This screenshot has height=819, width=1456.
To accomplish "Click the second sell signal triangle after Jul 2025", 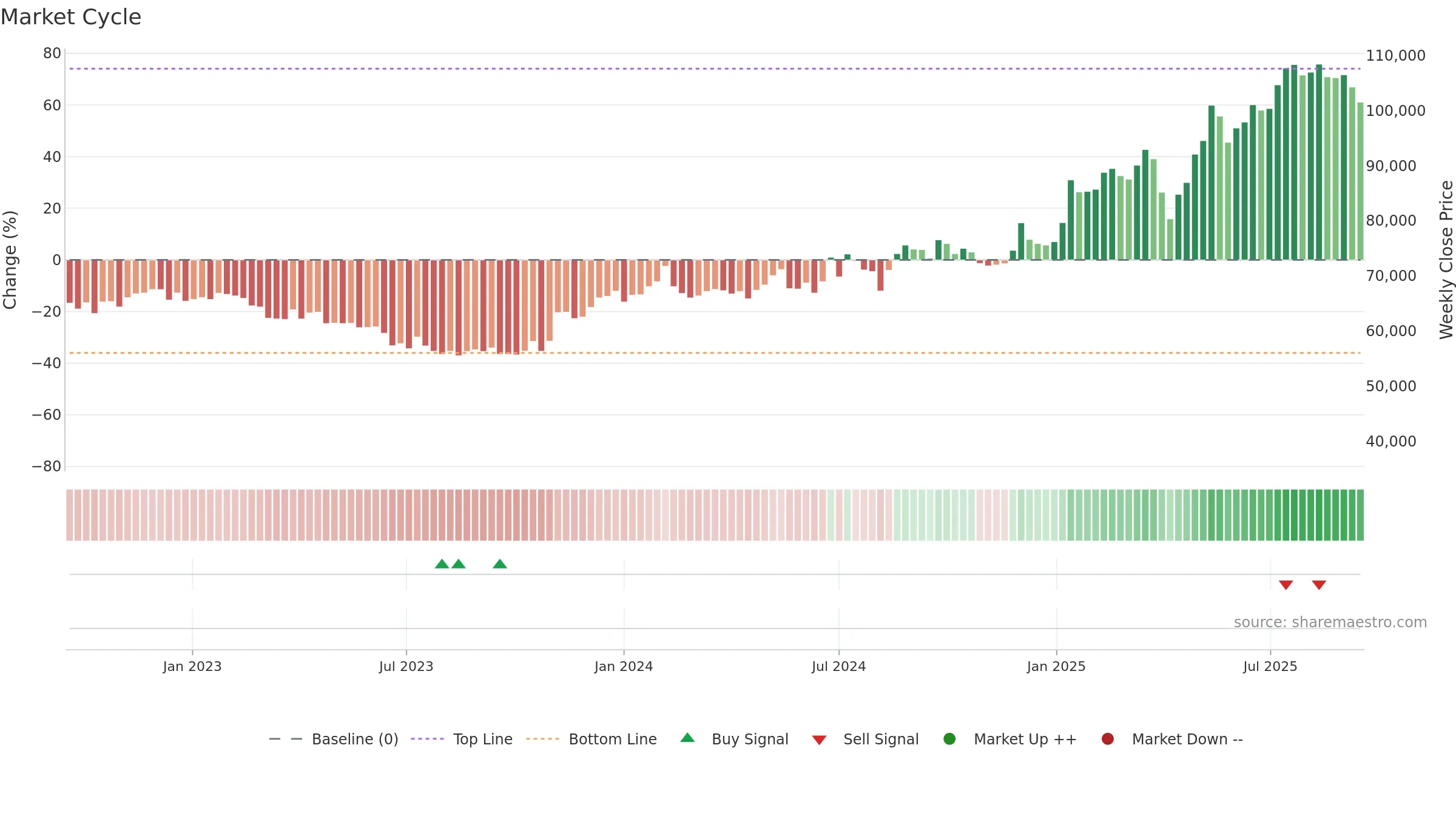I will pos(1319,585).
